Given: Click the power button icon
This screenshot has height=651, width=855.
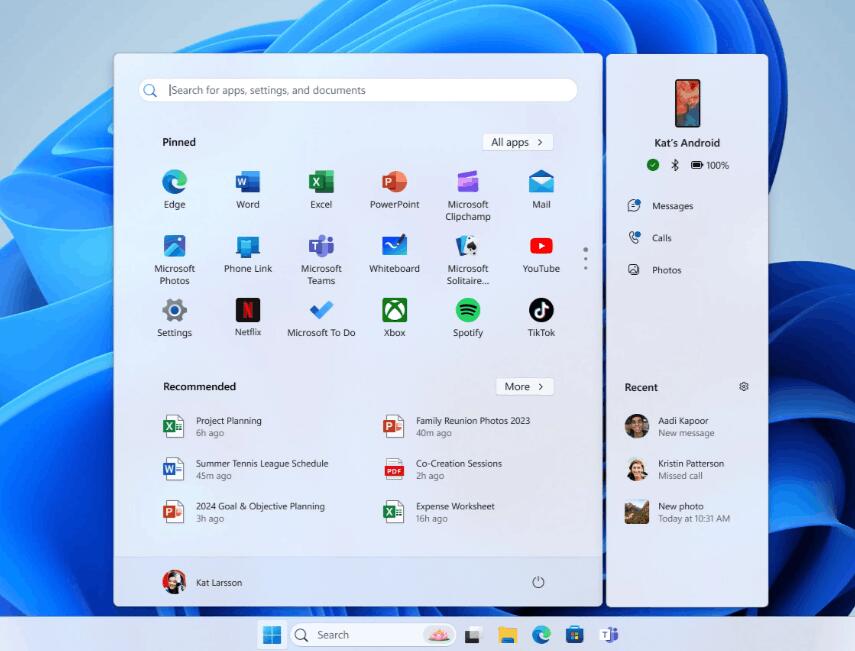Looking at the screenshot, I should pyautogui.click(x=538, y=582).
